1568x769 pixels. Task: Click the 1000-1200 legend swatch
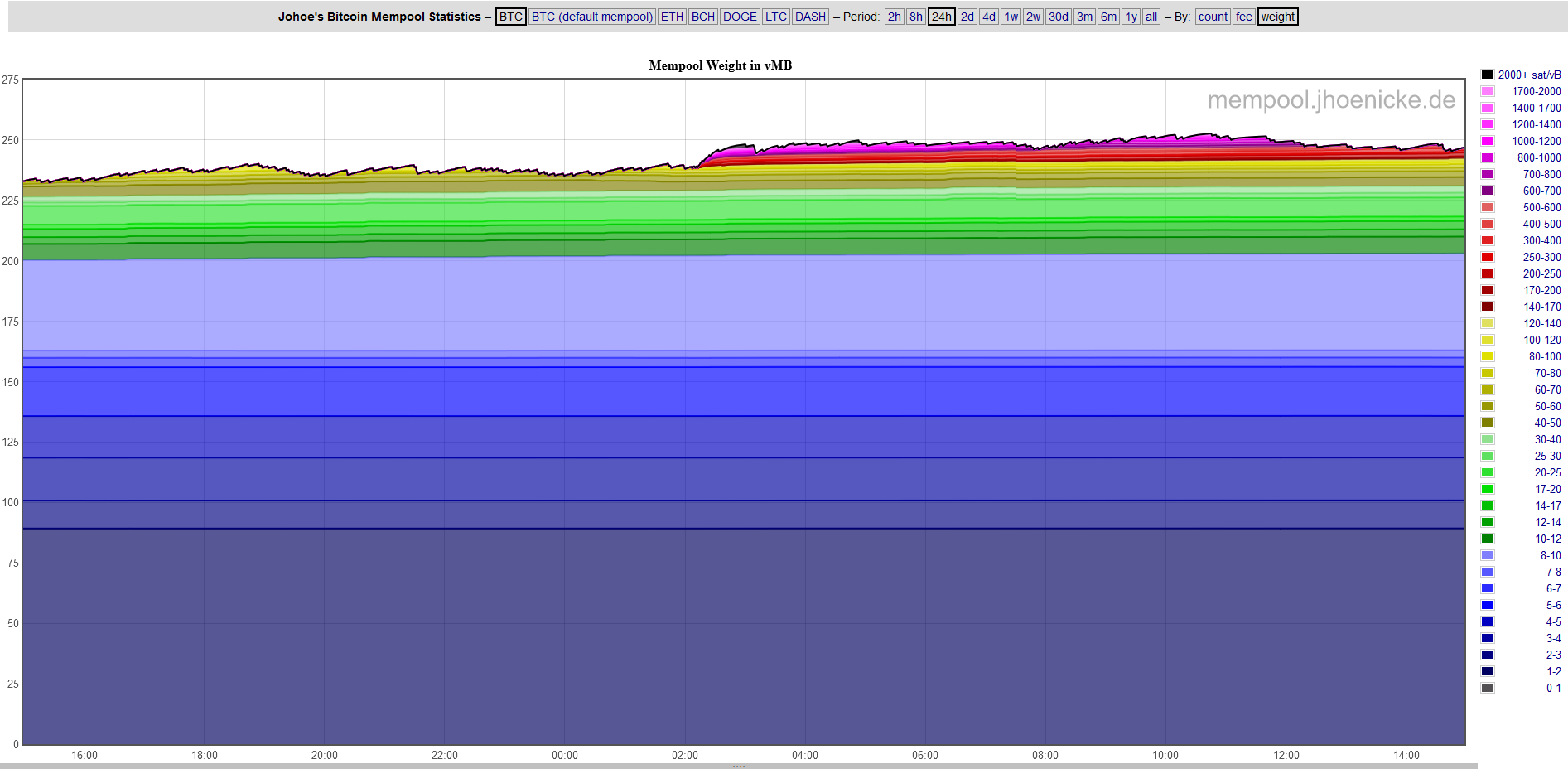pos(1488,141)
